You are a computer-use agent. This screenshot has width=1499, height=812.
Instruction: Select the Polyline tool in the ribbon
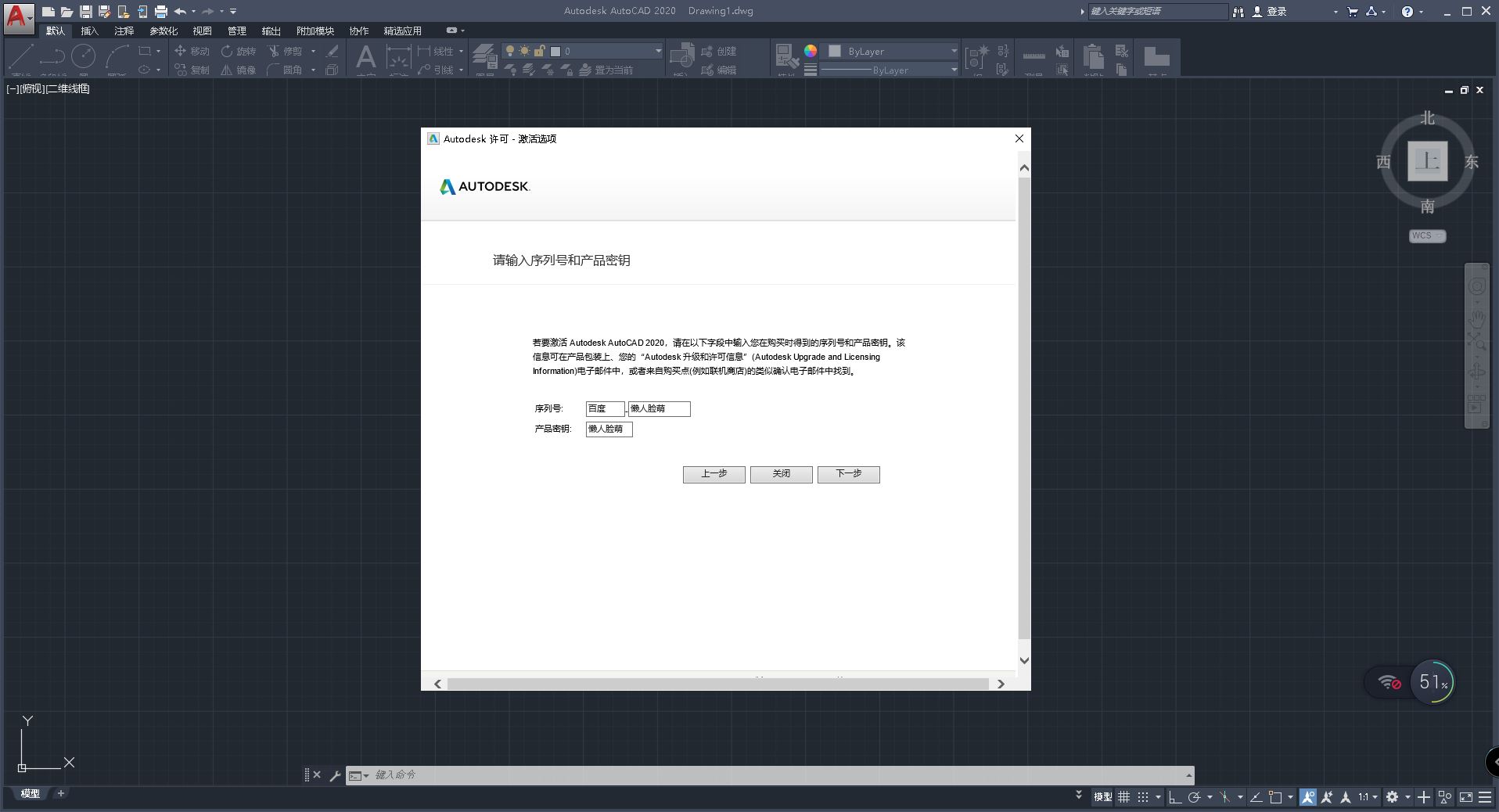point(52,56)
